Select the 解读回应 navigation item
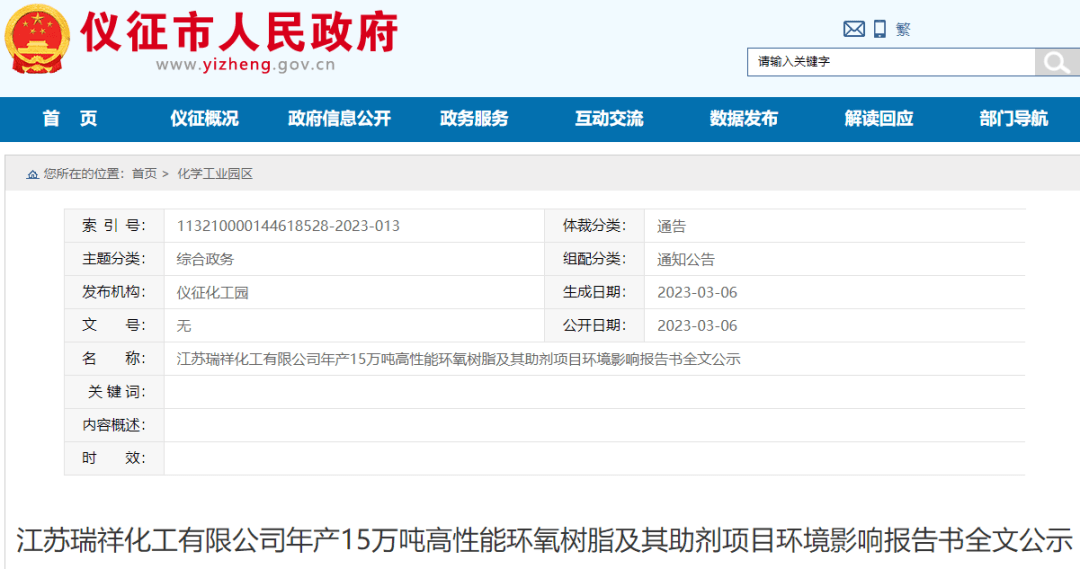The width and height of the screenshot is (1080, 569). tap(879, 118)
